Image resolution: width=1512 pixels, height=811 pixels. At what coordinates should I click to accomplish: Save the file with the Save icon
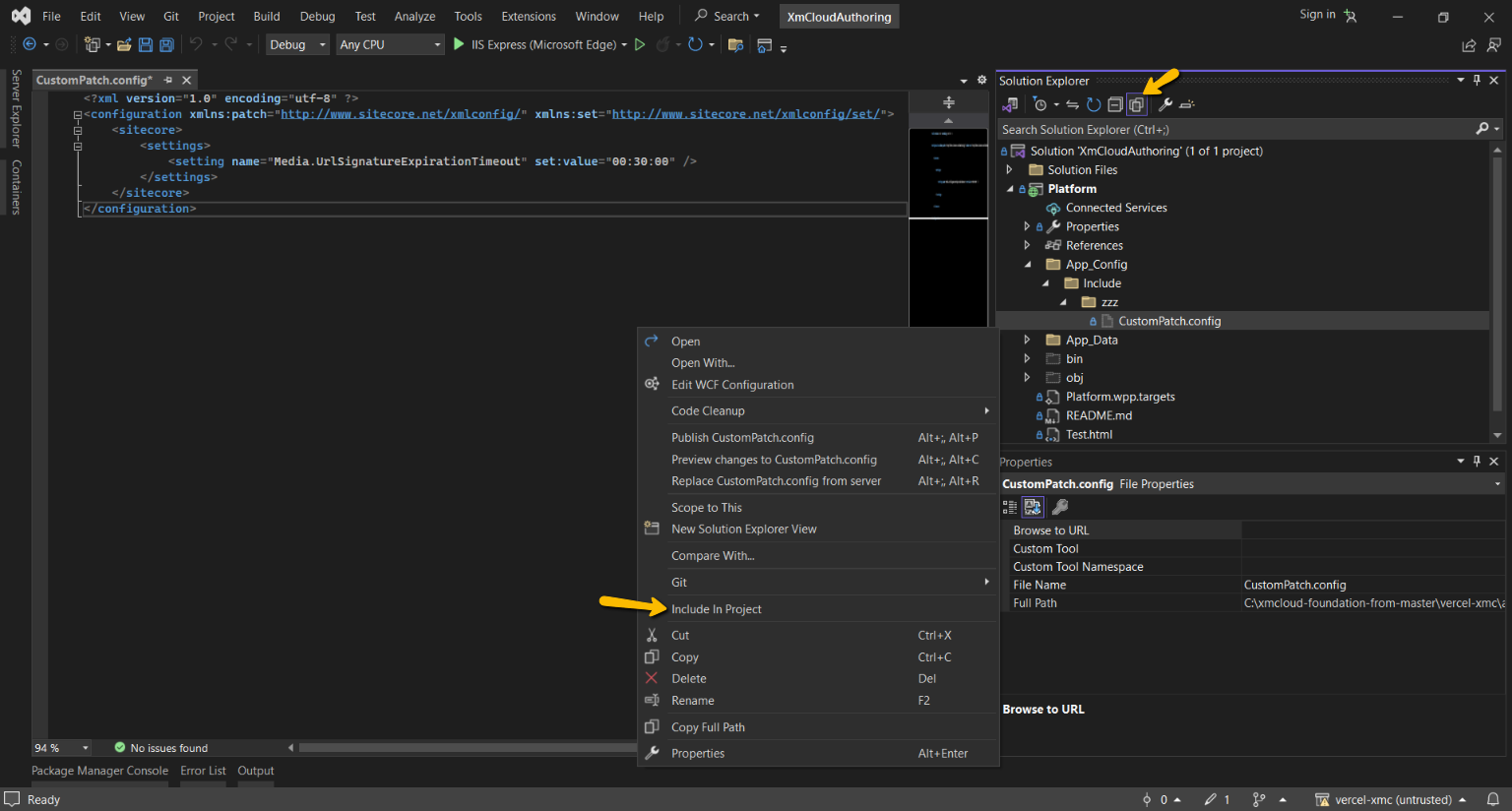(146, 44)
